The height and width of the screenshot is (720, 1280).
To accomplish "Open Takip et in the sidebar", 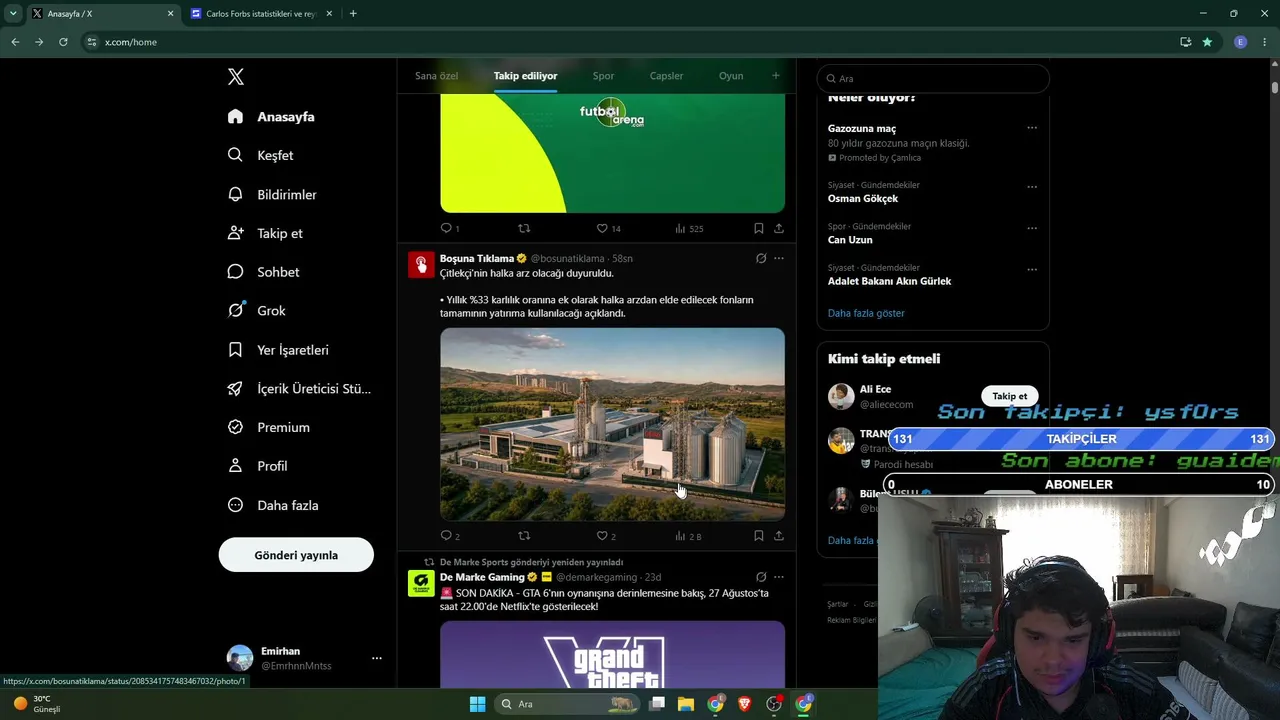I will pyautogui.click(x=265, y=233).
